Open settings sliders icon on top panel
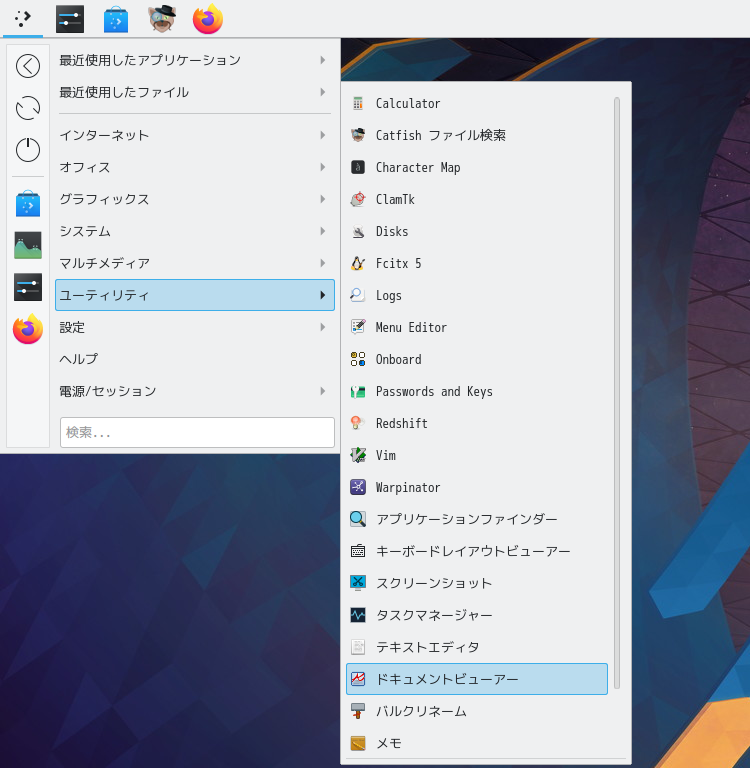The width and height of the screenshot is (750, 768). (70, 19)
